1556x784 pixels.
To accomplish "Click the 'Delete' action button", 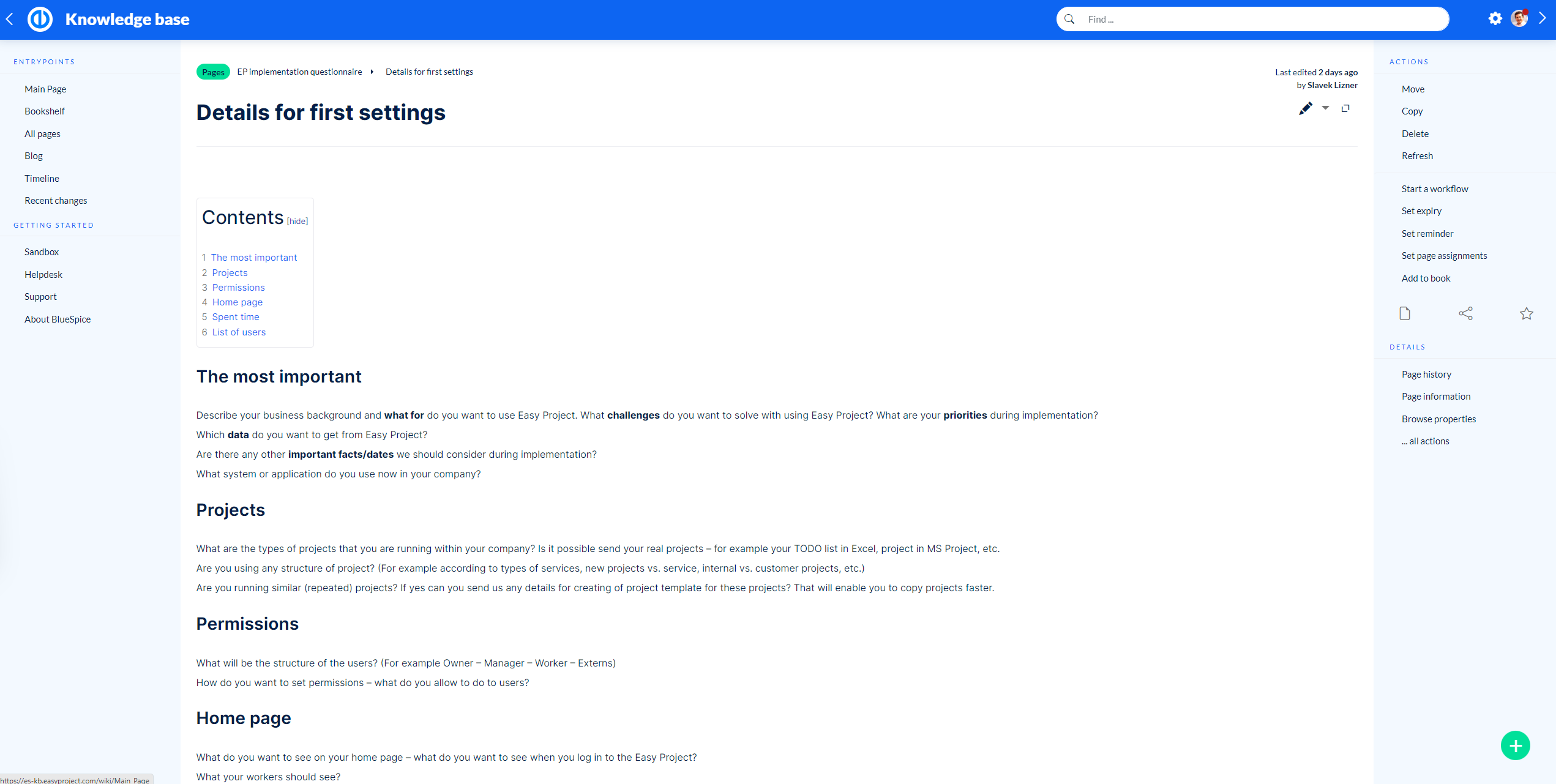I will click(x=1415, y=133).
